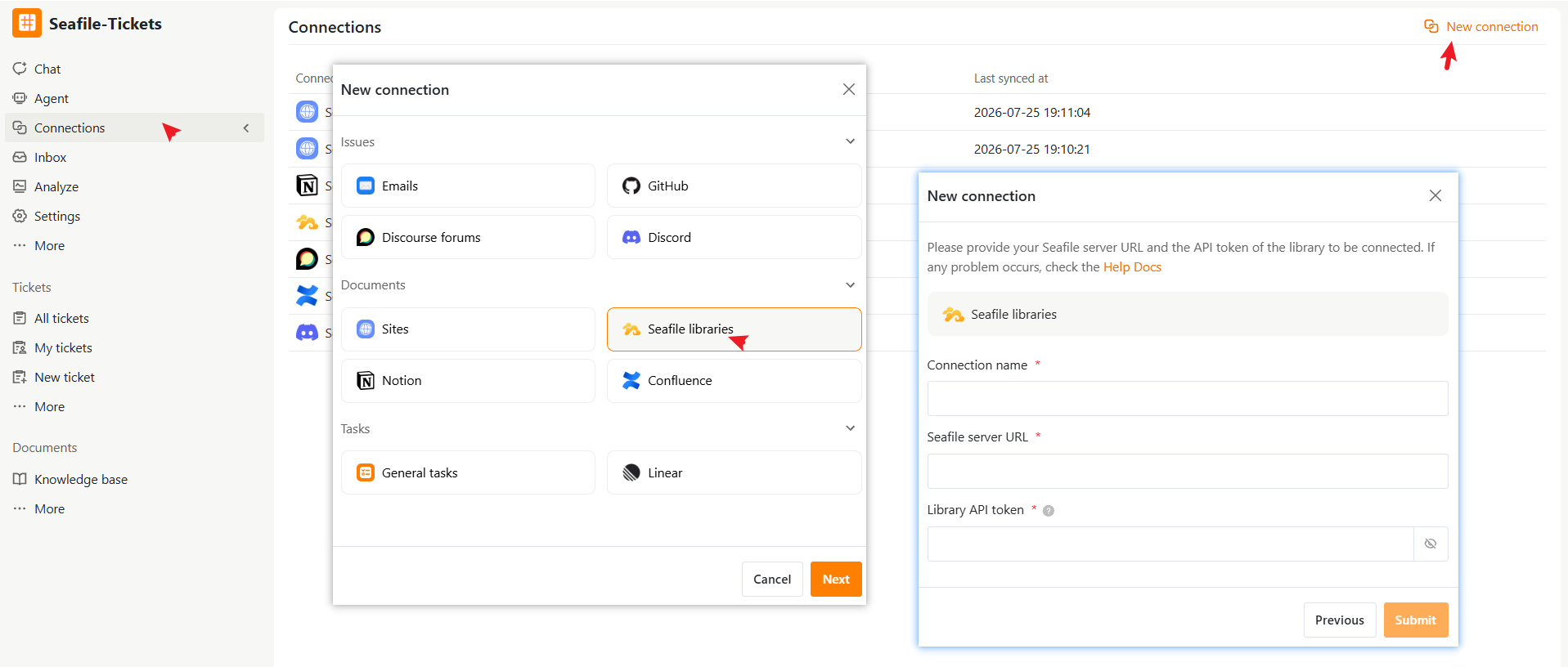Select the Seafile libraries option
Screen dimensions: 1568x667
point(735,329)
